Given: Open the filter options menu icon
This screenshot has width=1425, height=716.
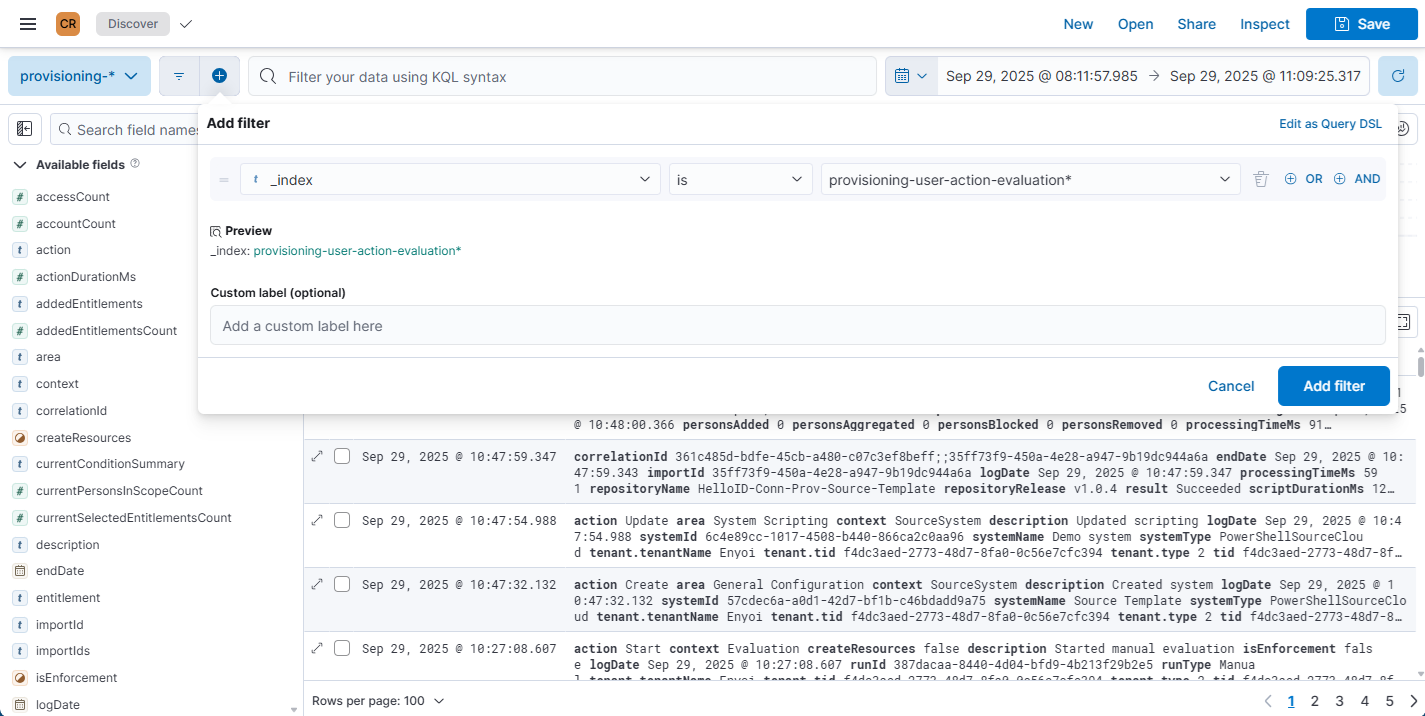Looking at the screenshot, I should tap(179, 76).
